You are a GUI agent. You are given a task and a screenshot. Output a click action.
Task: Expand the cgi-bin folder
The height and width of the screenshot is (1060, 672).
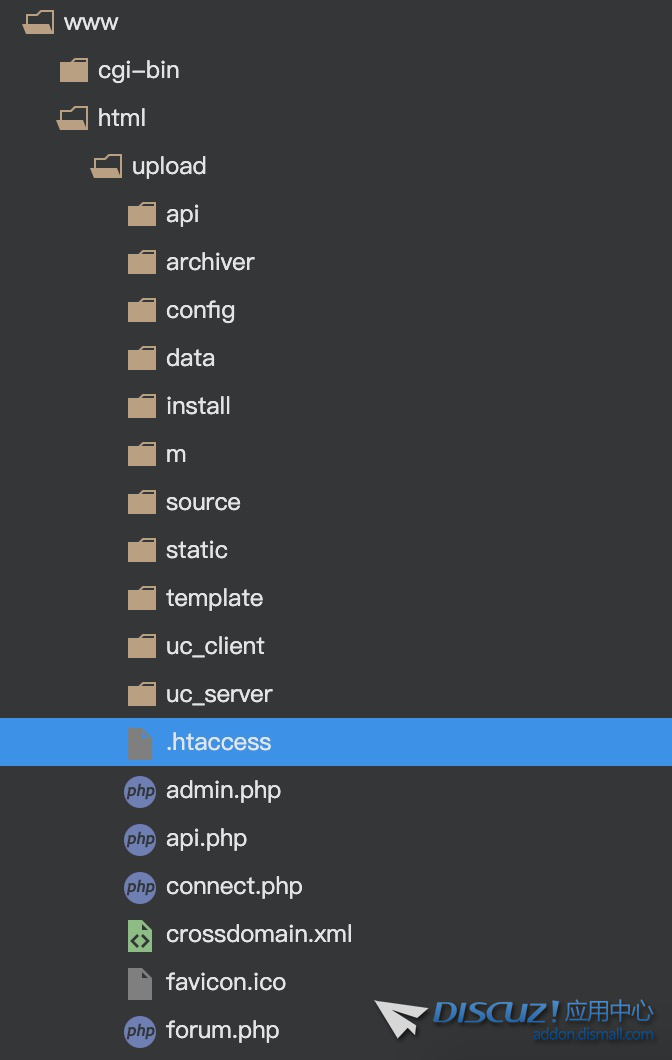(x=74, y=70)
